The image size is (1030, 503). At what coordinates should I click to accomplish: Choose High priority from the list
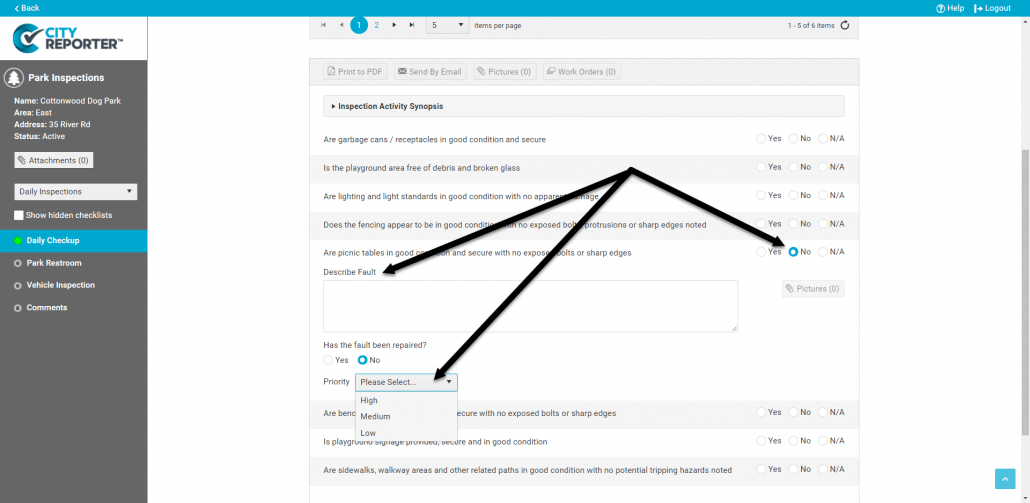tap(369, 400)
